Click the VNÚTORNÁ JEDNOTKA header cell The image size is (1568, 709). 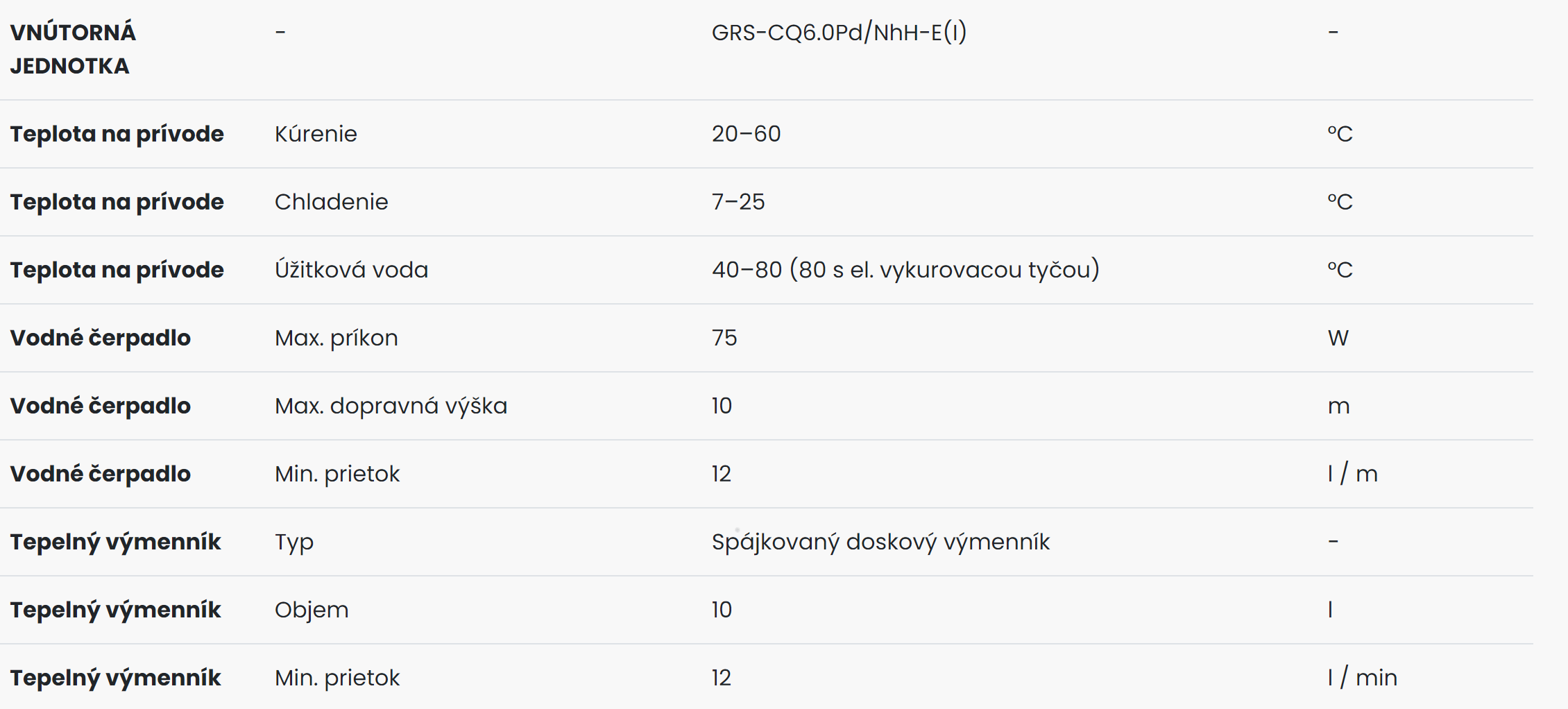pos(73,49)
